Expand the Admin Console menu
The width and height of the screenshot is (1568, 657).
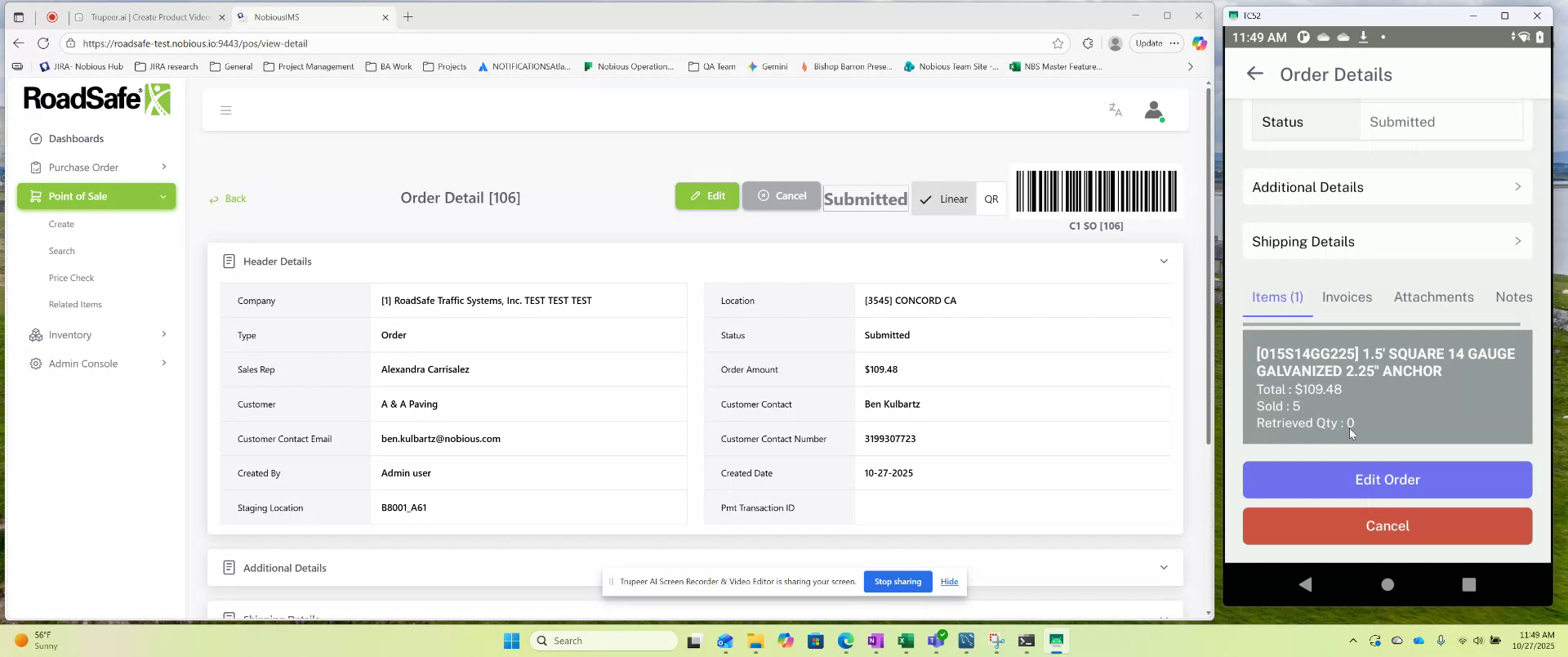[x=96, y=364]
